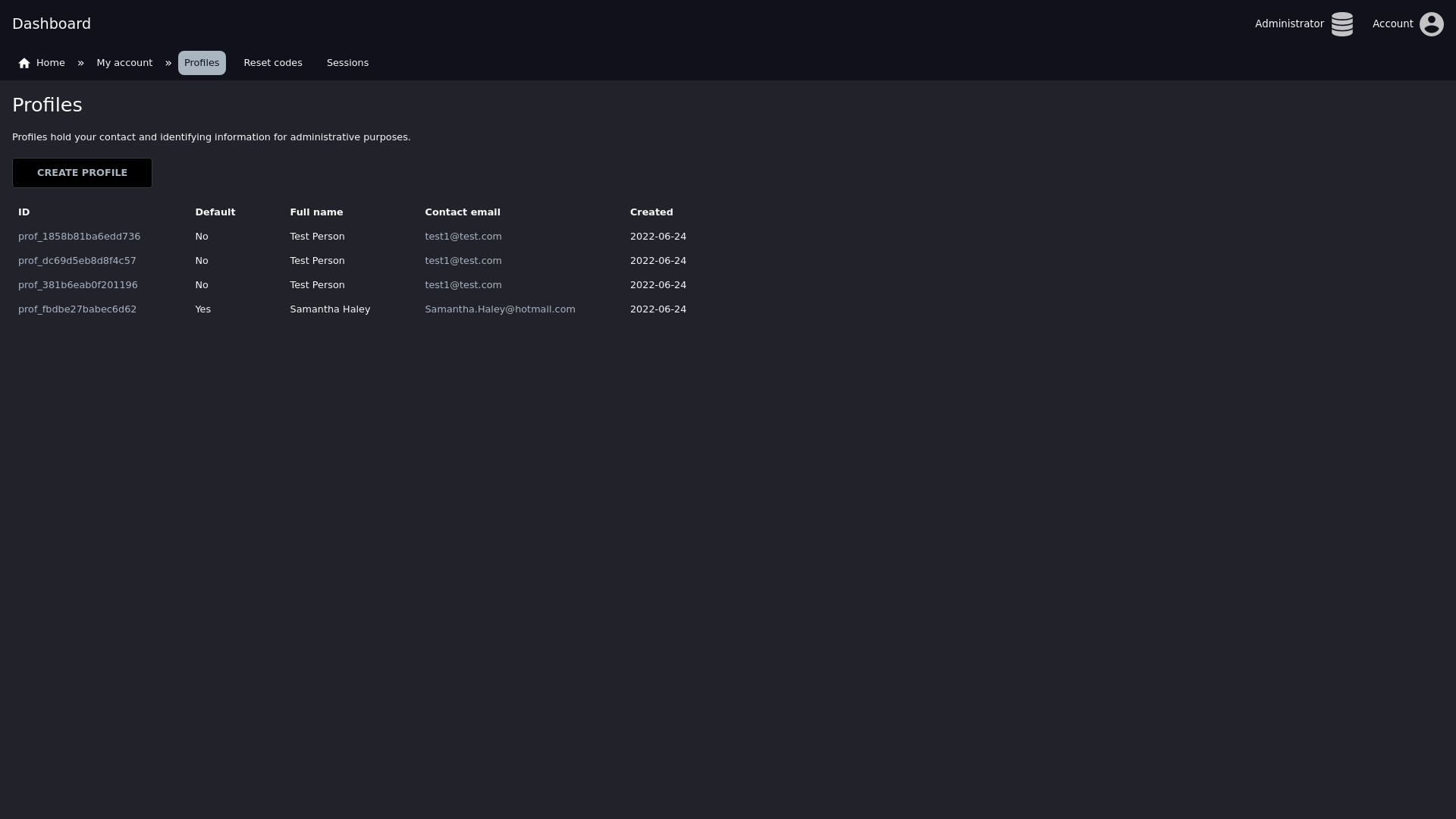Click Samantha.Haley@hotmail.com email link
This screenshot has width=1456, height=819.
[x=500, y=309]
